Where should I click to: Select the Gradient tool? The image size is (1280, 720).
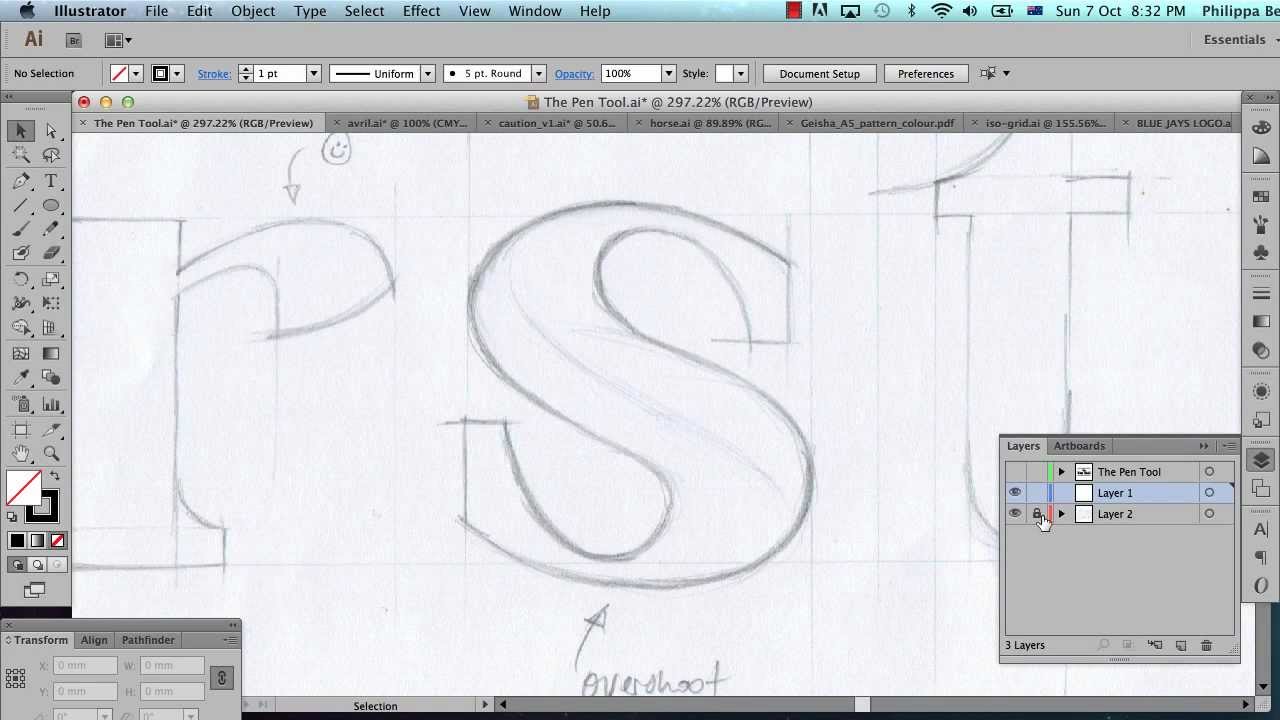point(51,353)
